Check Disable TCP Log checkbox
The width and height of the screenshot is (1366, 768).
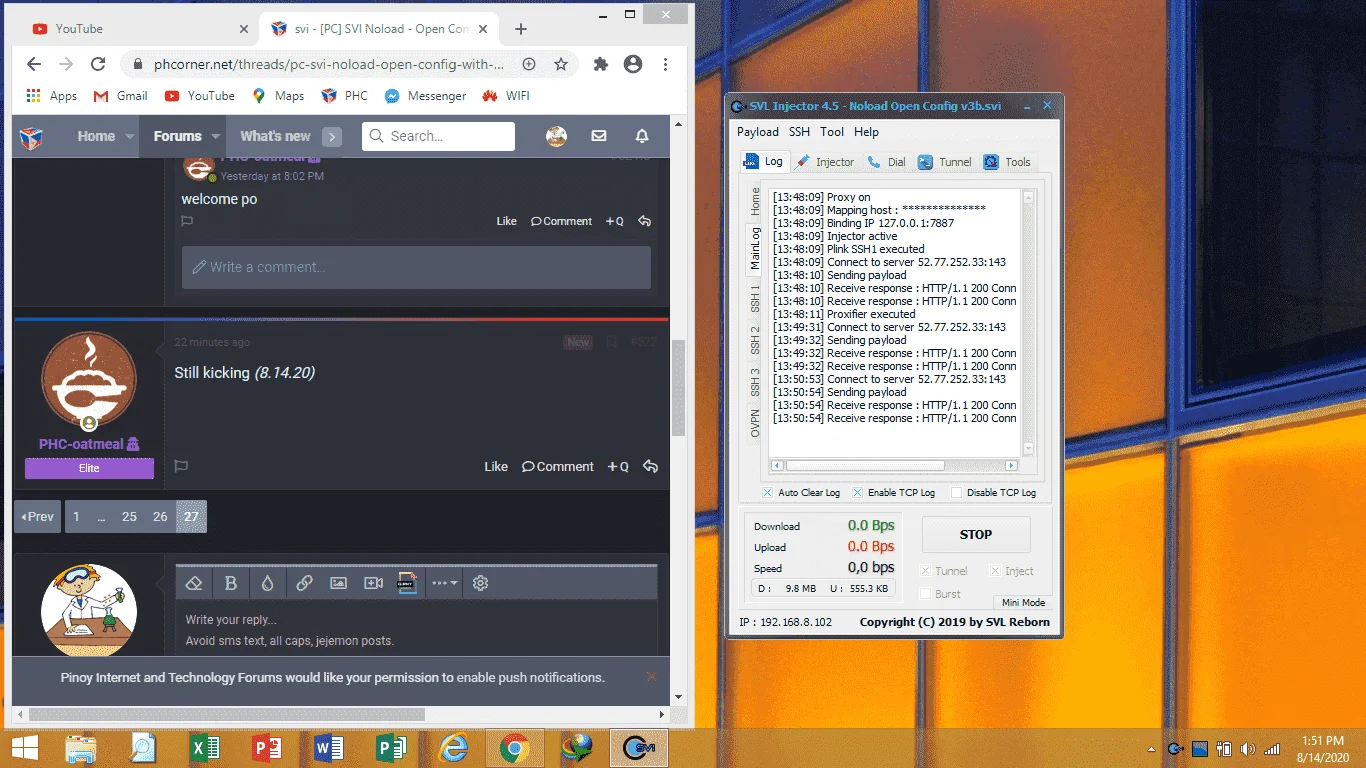coord(956,493)
